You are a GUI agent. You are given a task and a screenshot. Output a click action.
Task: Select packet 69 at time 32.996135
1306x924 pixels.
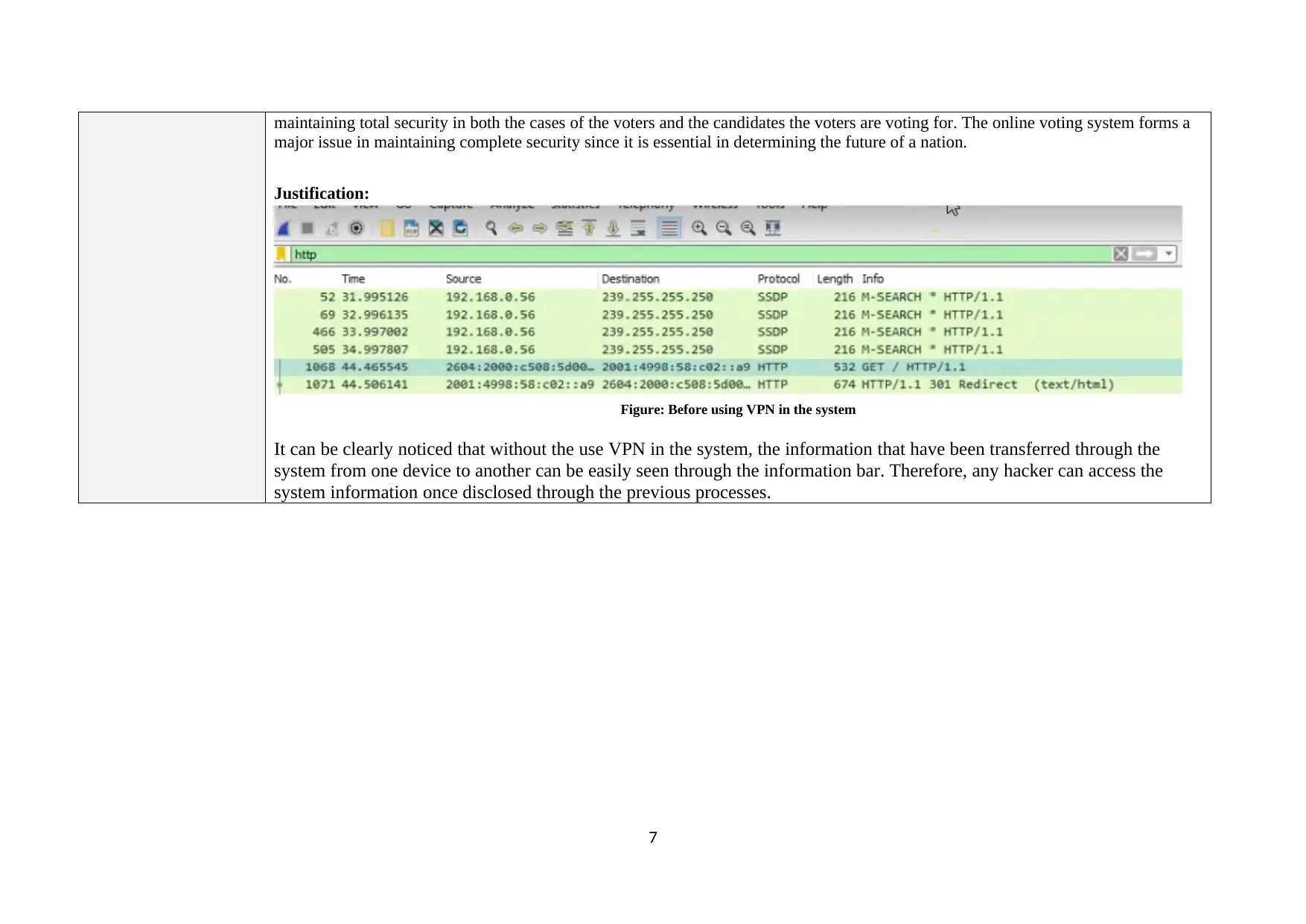728,315
